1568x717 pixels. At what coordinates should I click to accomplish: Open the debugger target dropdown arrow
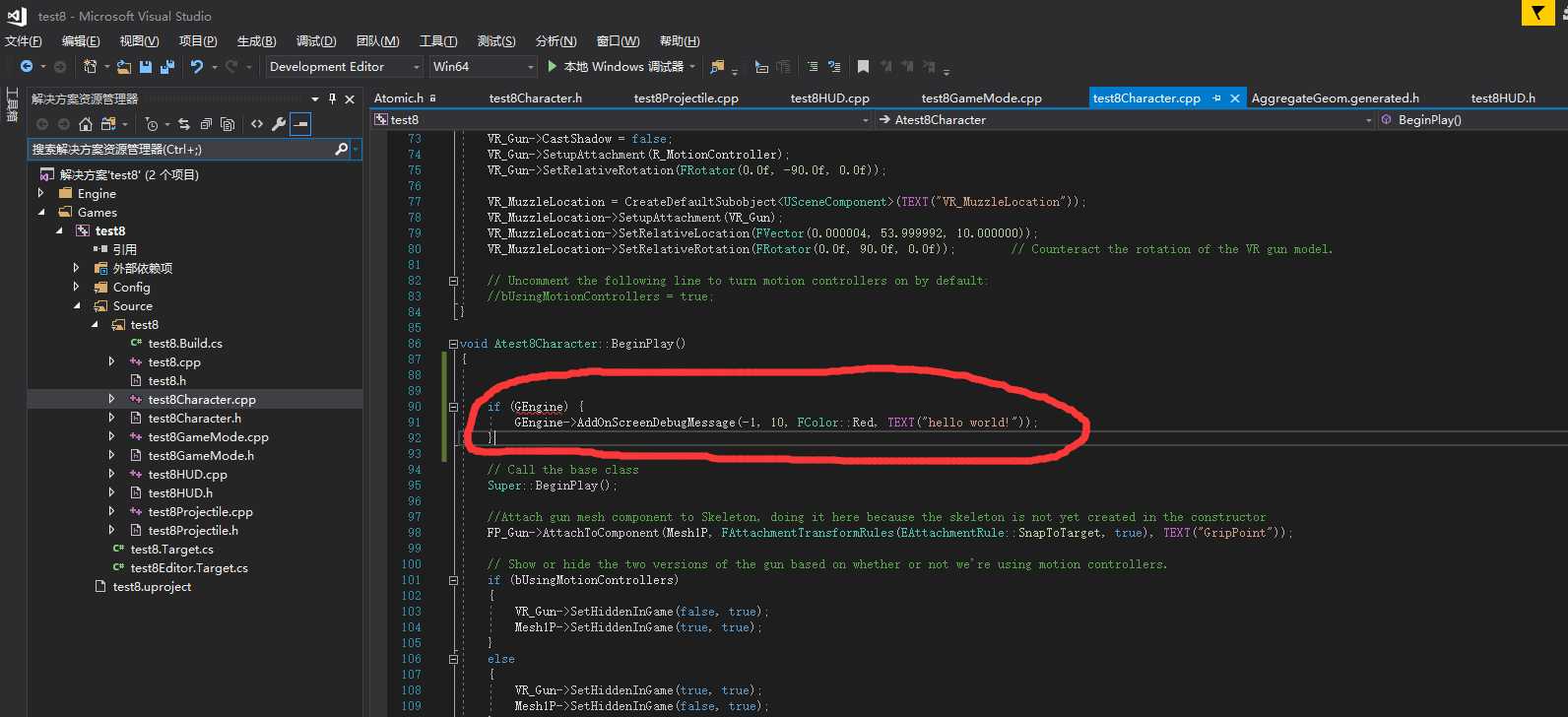coord(692,66)
